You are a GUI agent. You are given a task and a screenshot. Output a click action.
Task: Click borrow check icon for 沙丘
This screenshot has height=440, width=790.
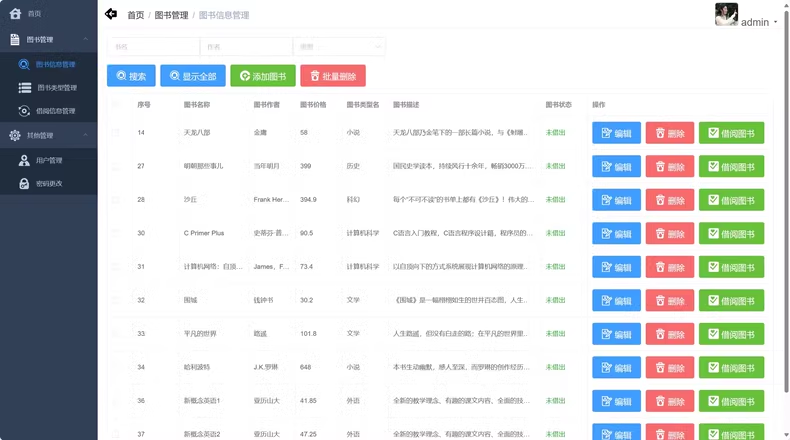[713, 200]
